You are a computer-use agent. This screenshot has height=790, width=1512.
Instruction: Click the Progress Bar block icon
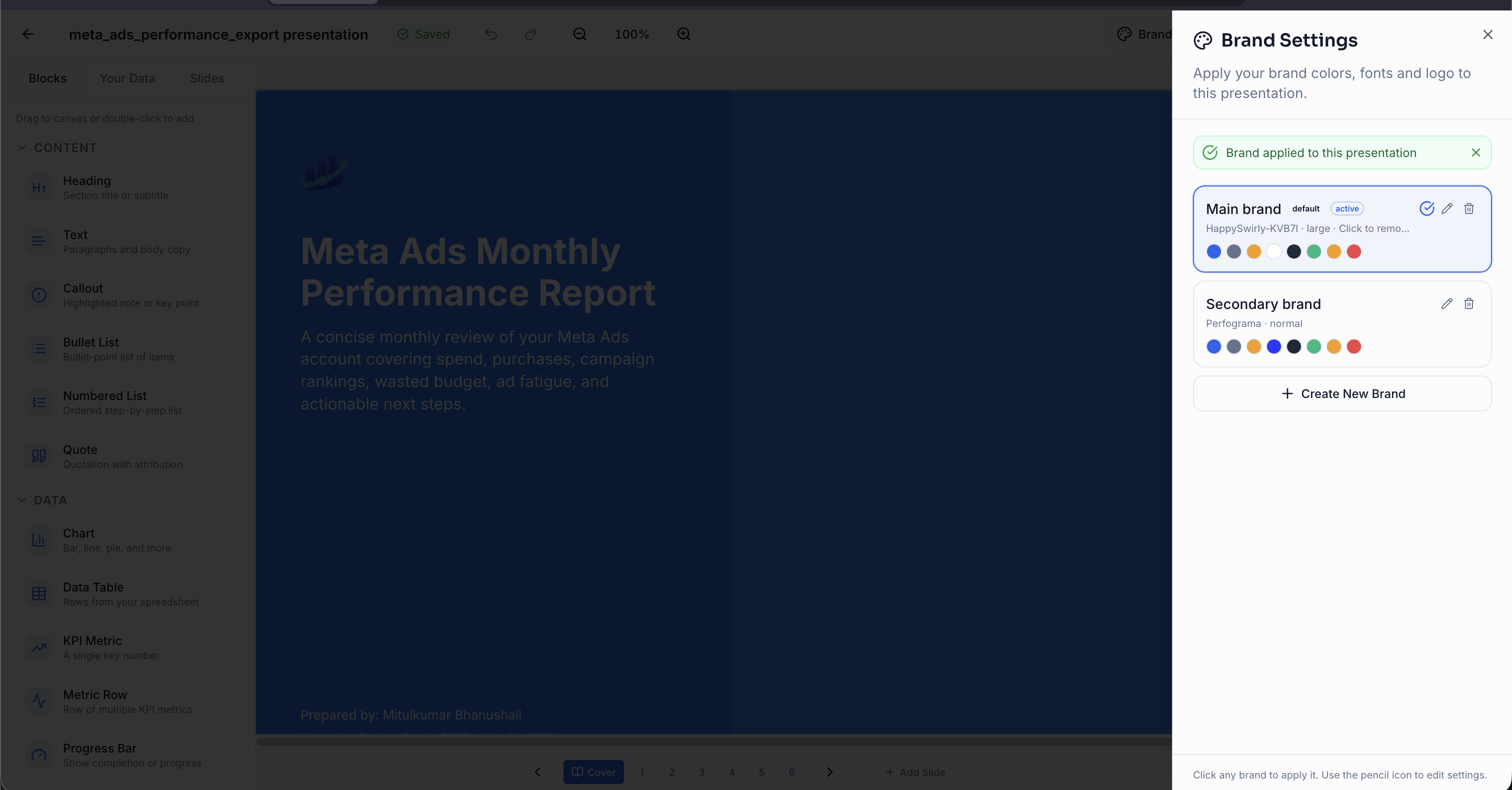tap(38, 756)
